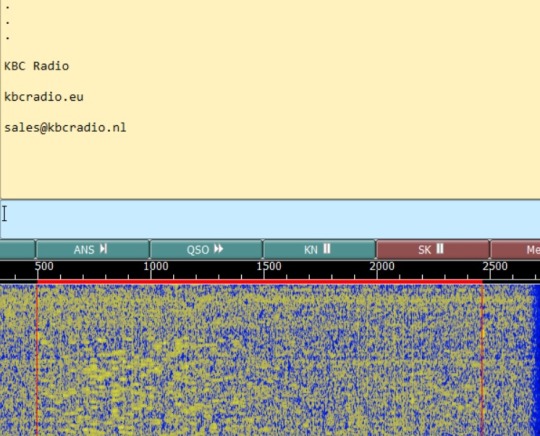Screen dimensions: 540x436
Task: Click the KN macro button
Action: point(319,249)
